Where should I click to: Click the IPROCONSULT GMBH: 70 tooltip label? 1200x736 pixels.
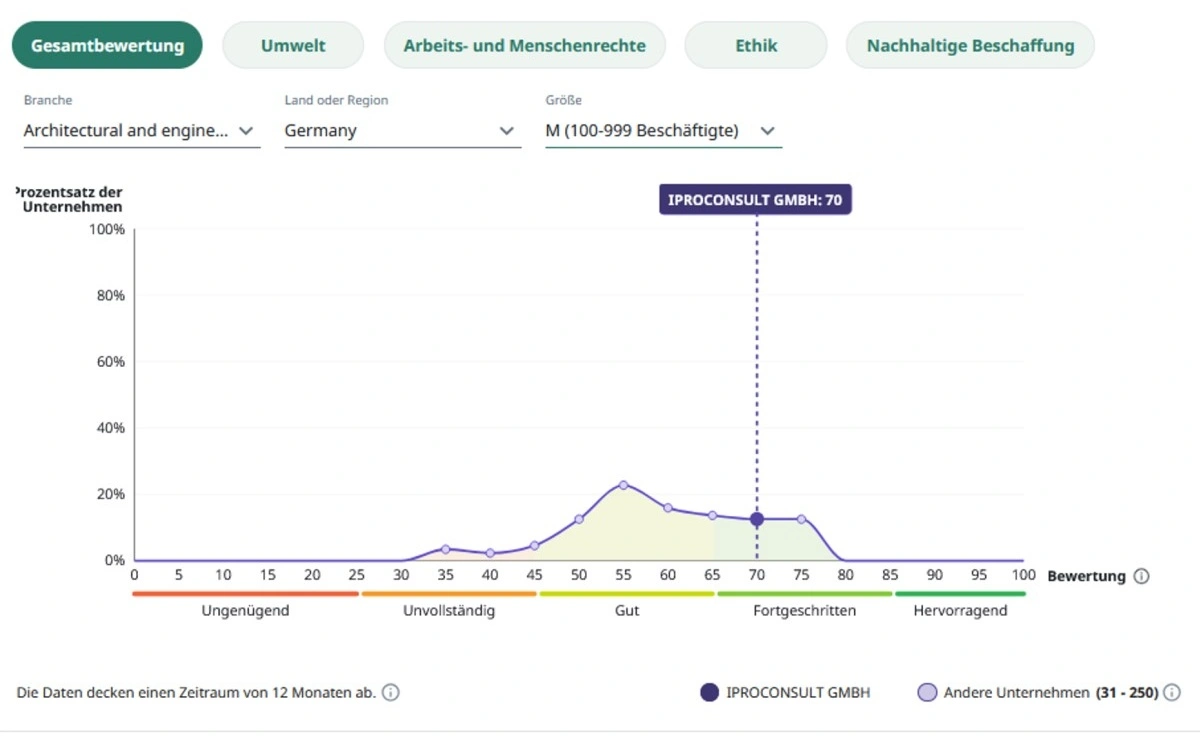755,200
